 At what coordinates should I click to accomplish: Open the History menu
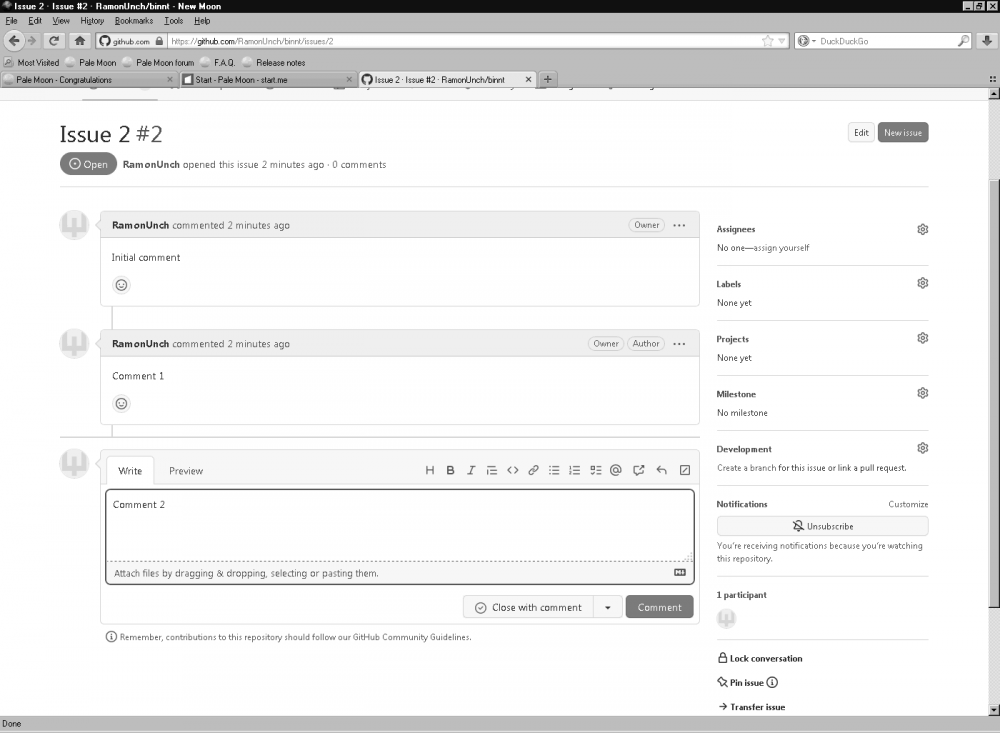[92, 20]
